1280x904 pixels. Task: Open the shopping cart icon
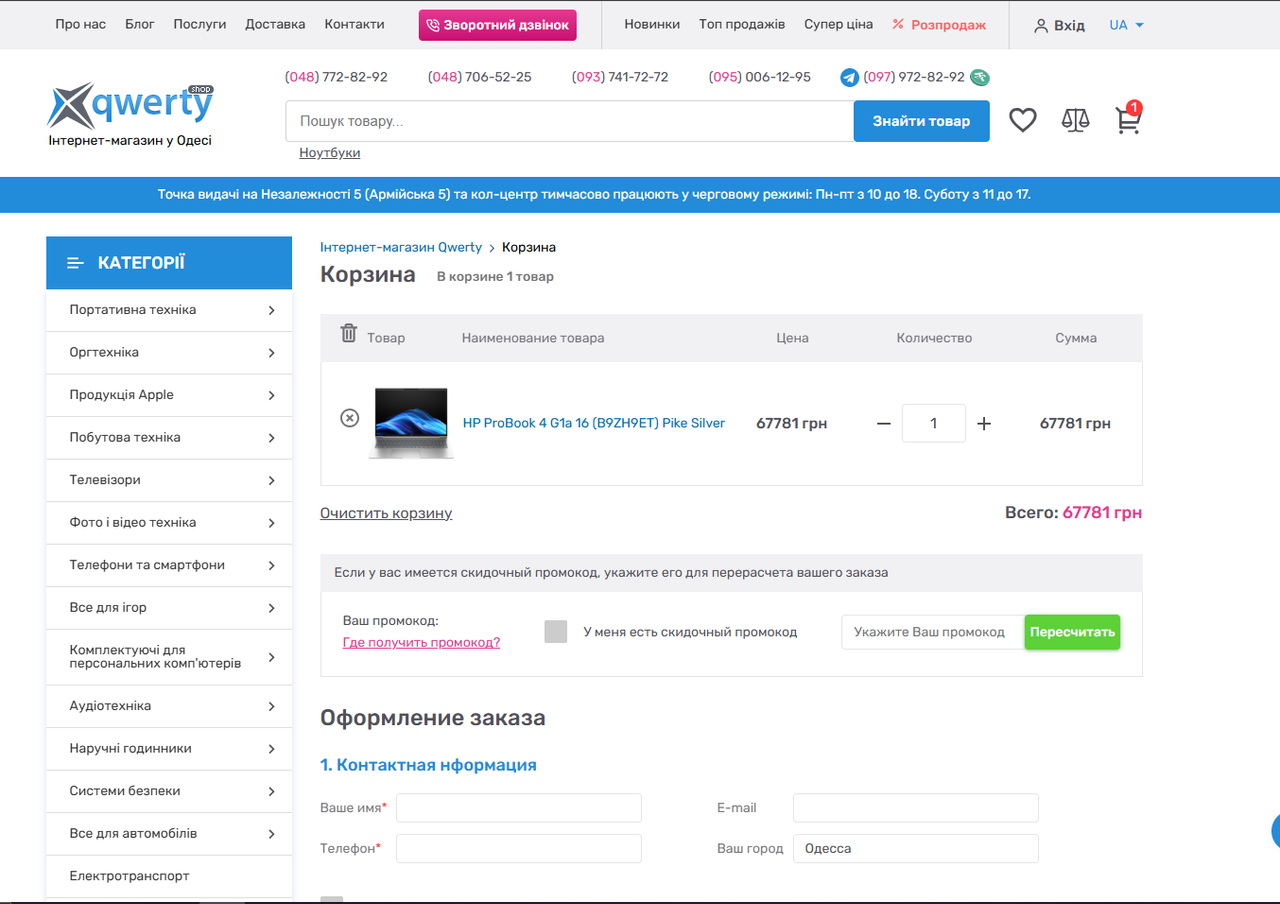tap(1128, 119)
